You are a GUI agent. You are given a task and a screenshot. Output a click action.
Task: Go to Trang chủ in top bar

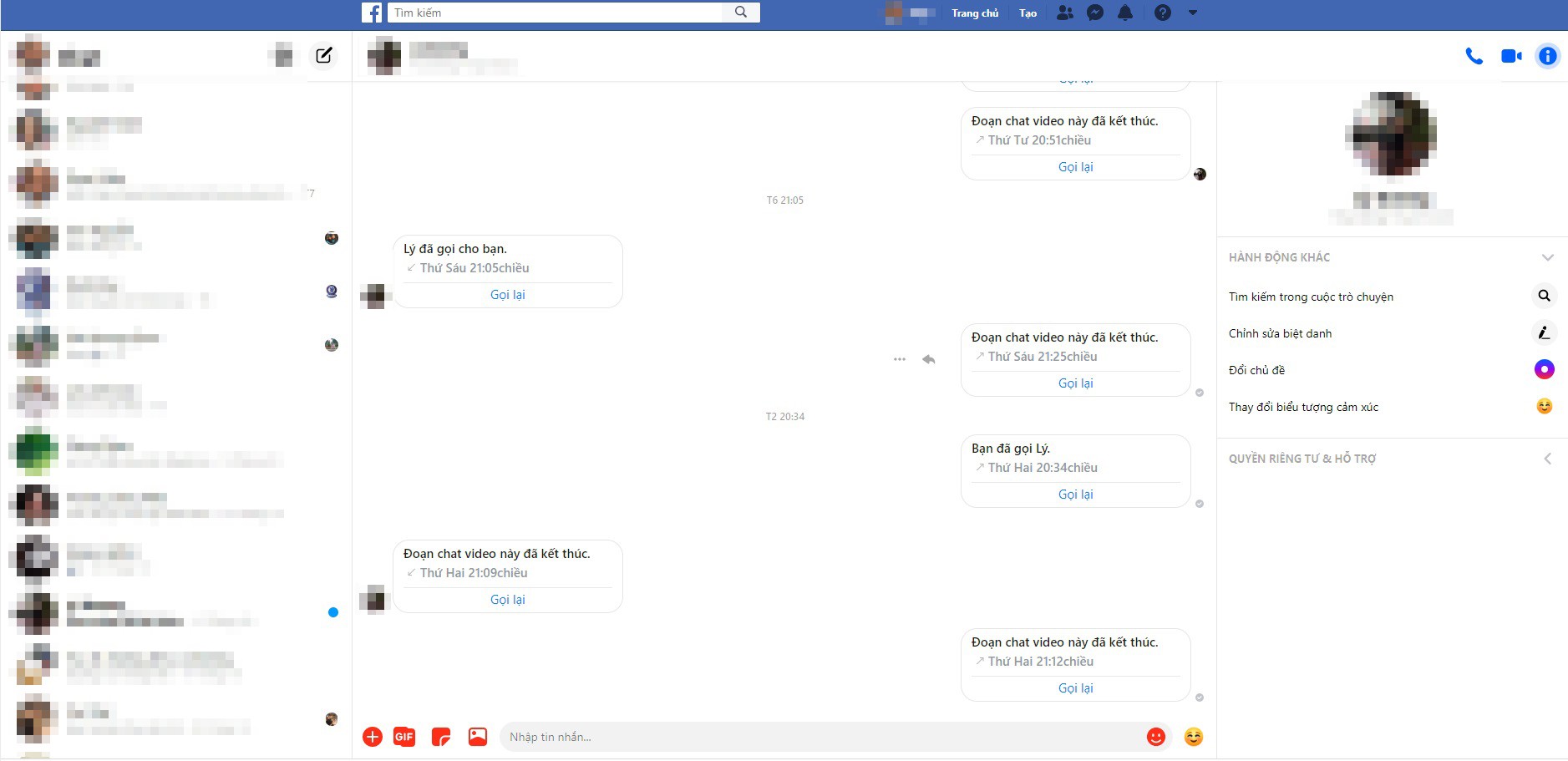(x=975, y=13)
